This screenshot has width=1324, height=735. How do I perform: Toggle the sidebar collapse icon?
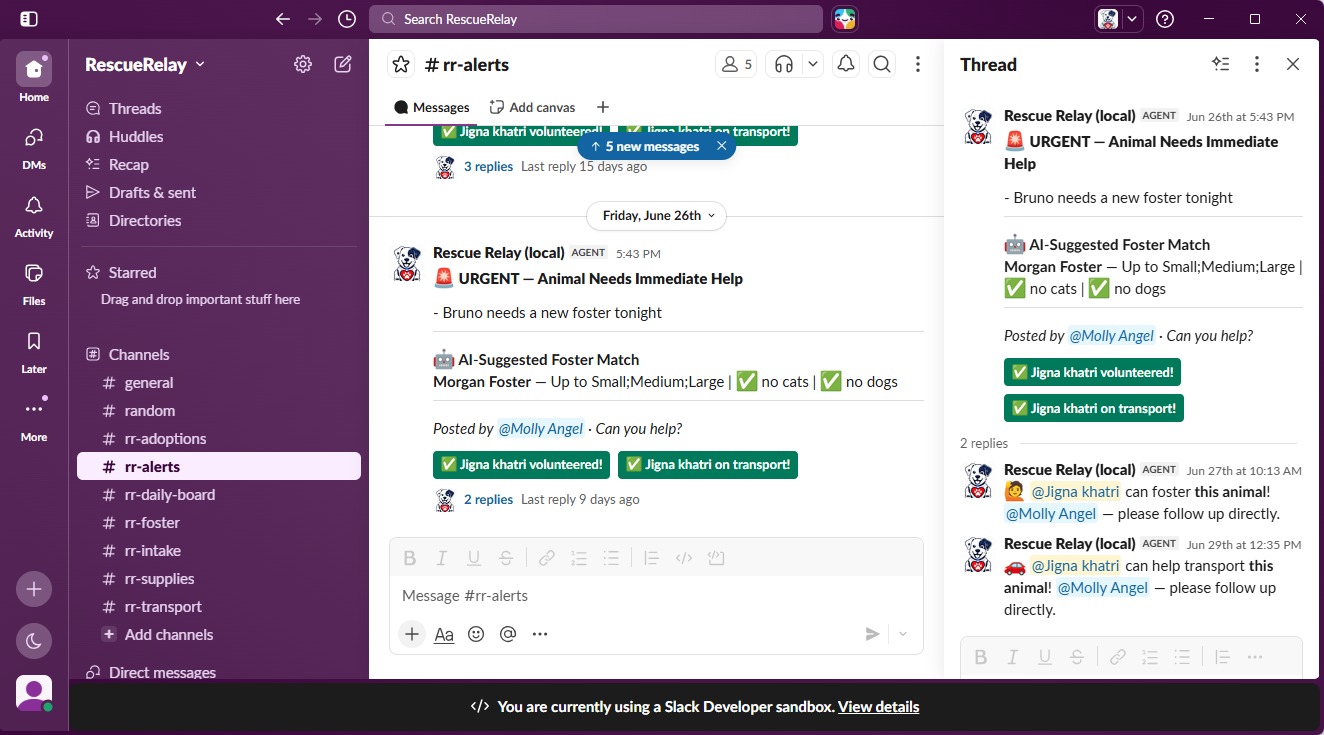tap(29, 19)
